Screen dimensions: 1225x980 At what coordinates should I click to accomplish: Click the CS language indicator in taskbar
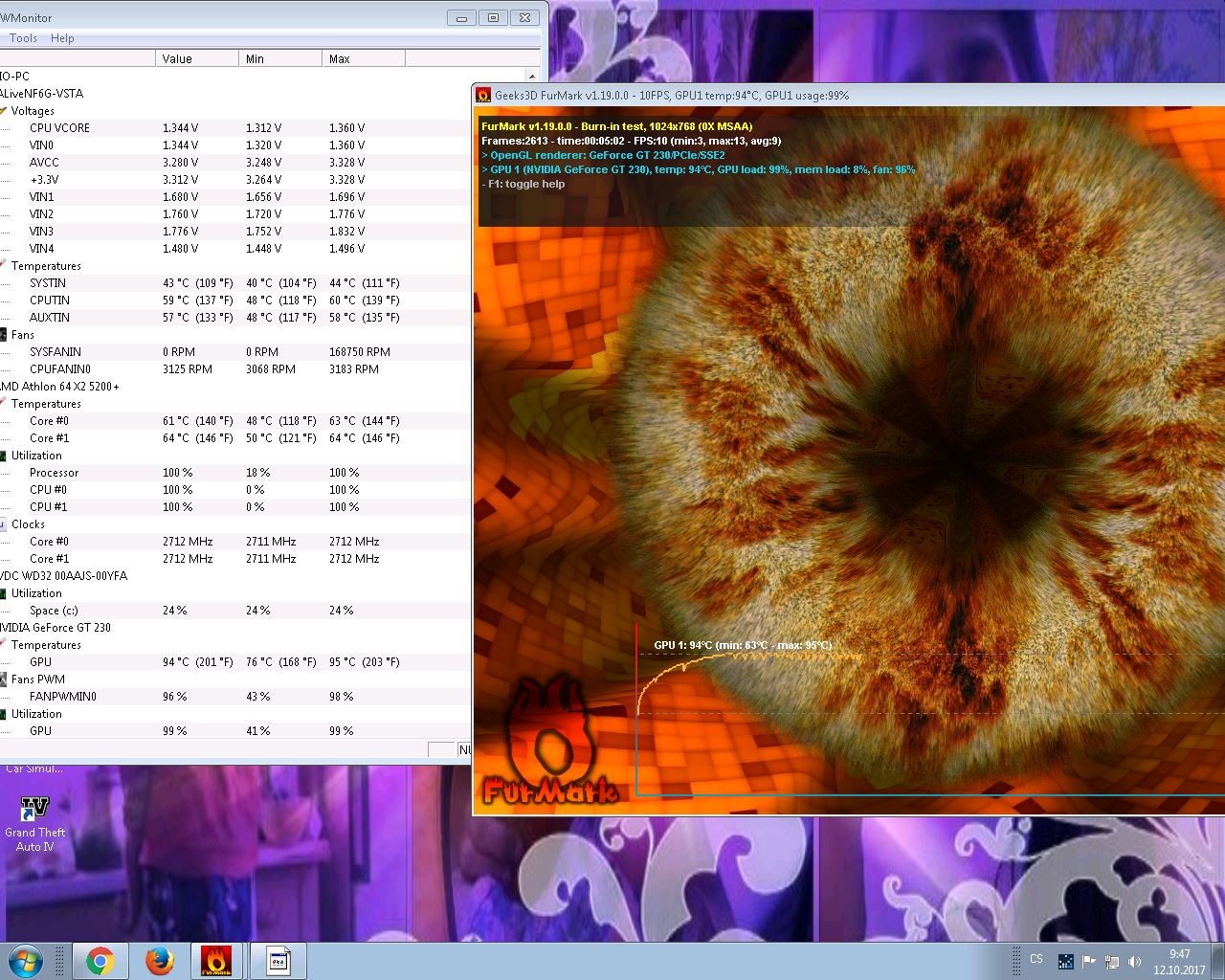point(1036,959)
